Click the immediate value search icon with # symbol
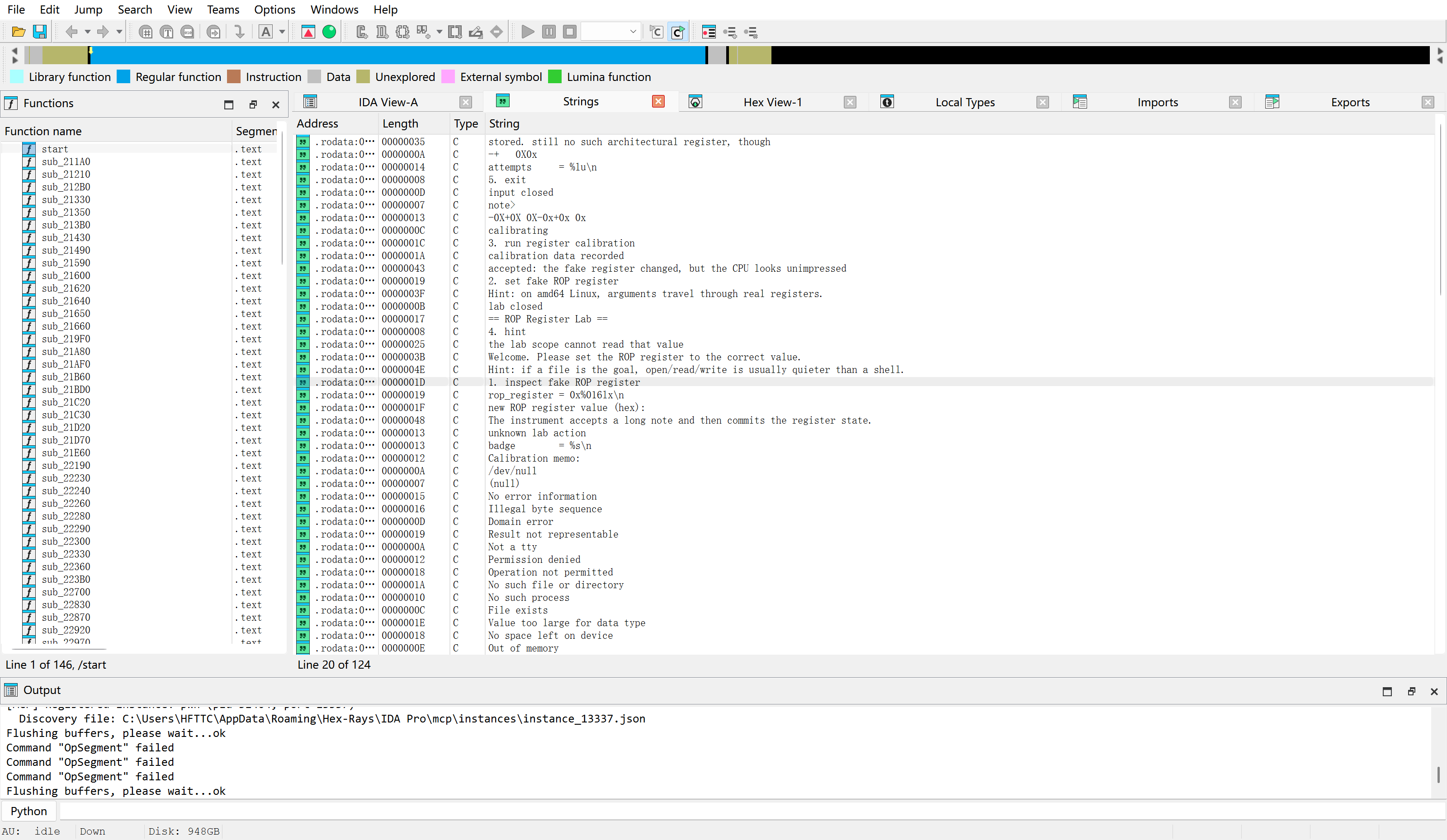The image size is (1447, 840). [x=146, y=32]
